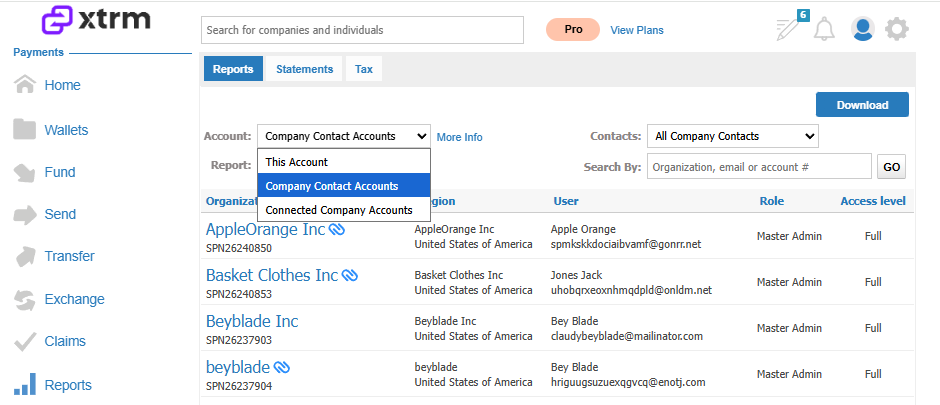Click the notifications bell icon
Viewport: 940px width, 405px height.
click(824, 29)
